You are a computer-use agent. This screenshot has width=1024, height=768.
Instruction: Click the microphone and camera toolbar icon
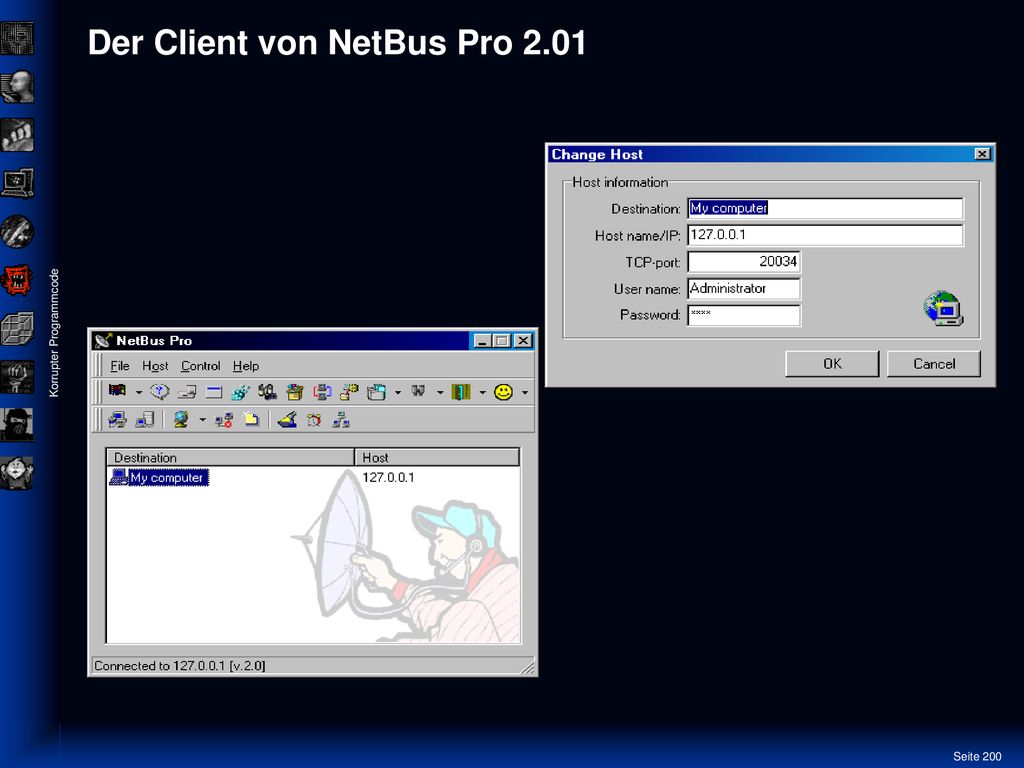coord(267,392)
